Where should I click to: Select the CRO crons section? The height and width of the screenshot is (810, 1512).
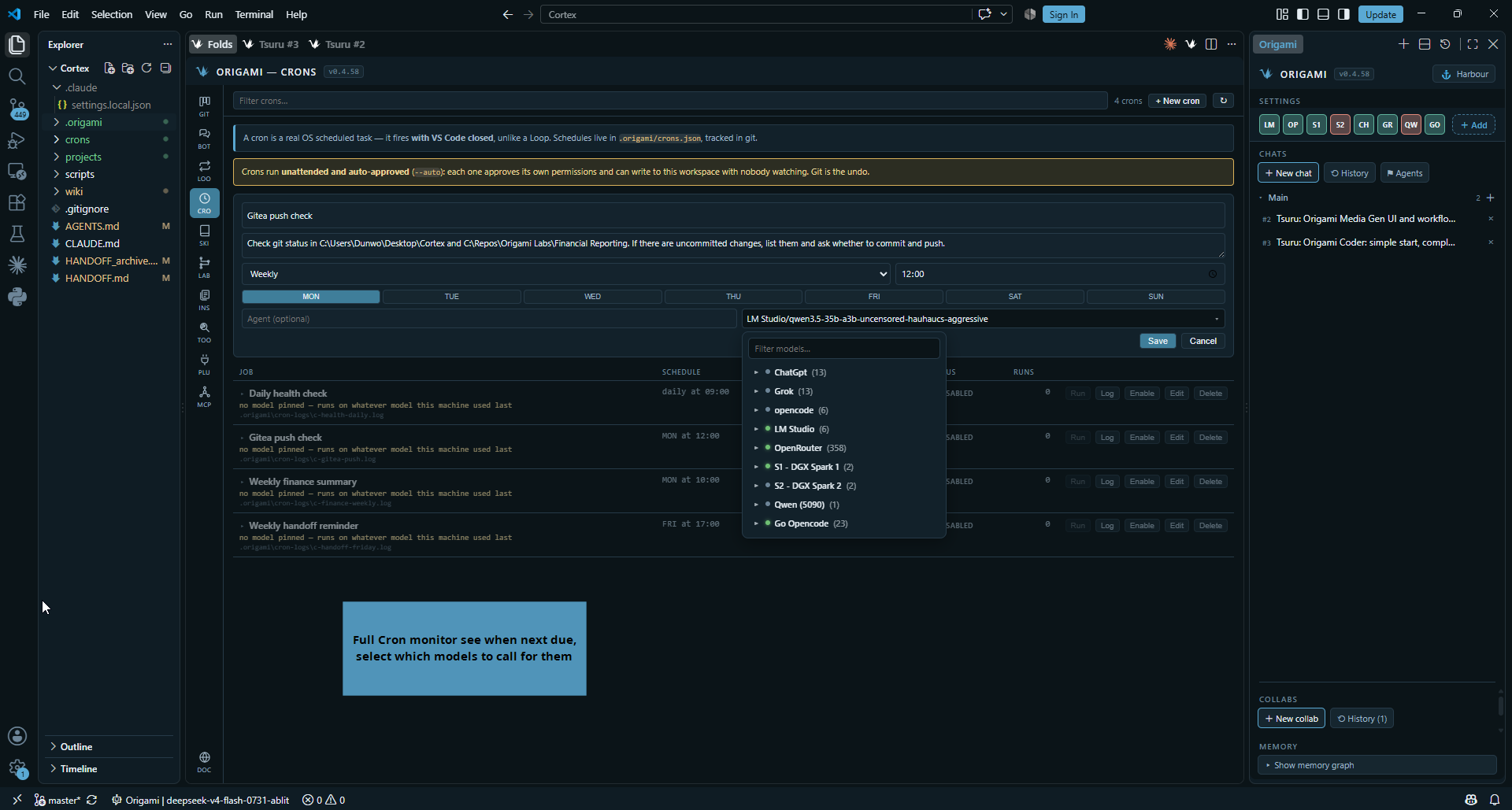coord(204,203)
